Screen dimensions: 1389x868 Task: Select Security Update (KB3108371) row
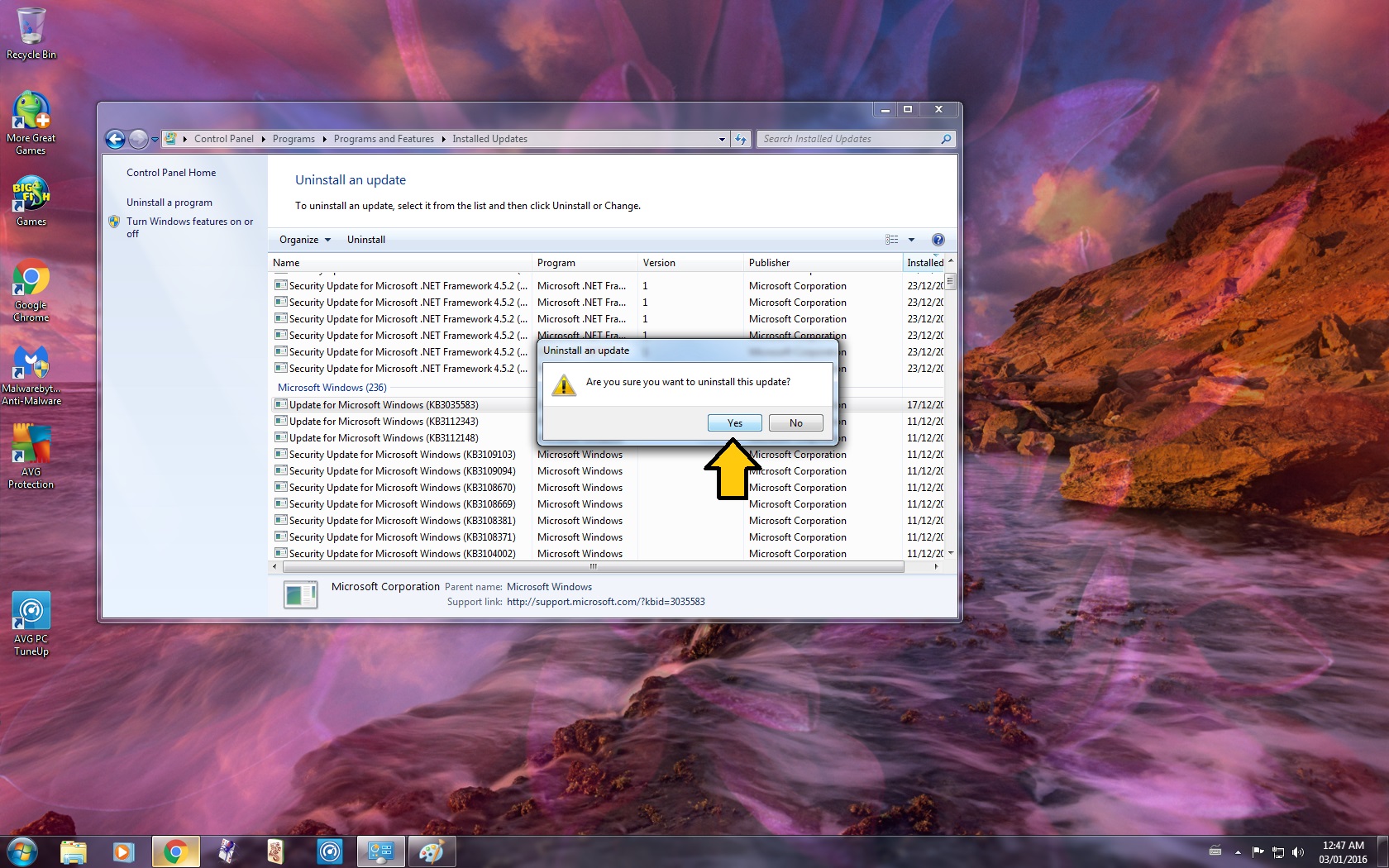point(608,537)
